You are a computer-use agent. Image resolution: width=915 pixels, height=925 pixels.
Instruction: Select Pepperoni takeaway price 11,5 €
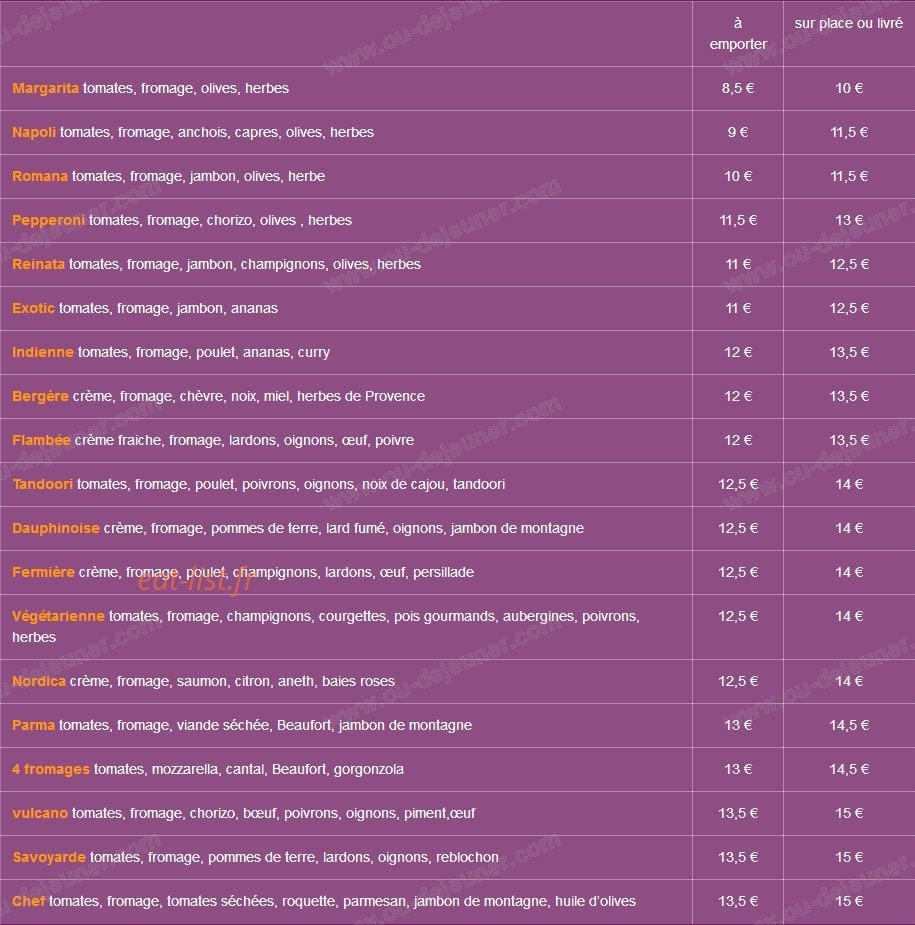point(738,220)
